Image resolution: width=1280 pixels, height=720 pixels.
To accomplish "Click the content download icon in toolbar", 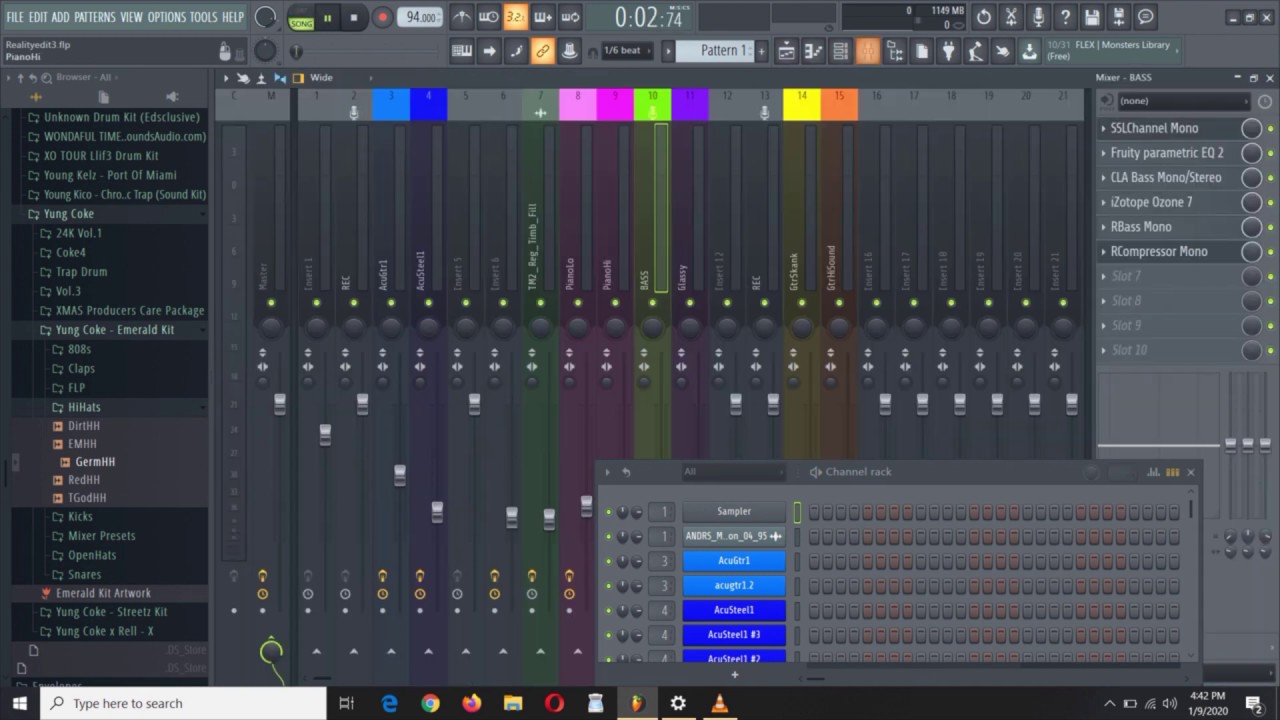I will 1030,51.
